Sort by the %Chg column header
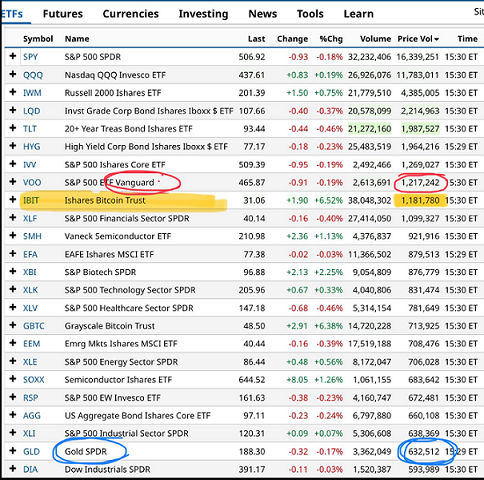Image resolution: width=484 pixels, height=480 pixels. (331, 39)
